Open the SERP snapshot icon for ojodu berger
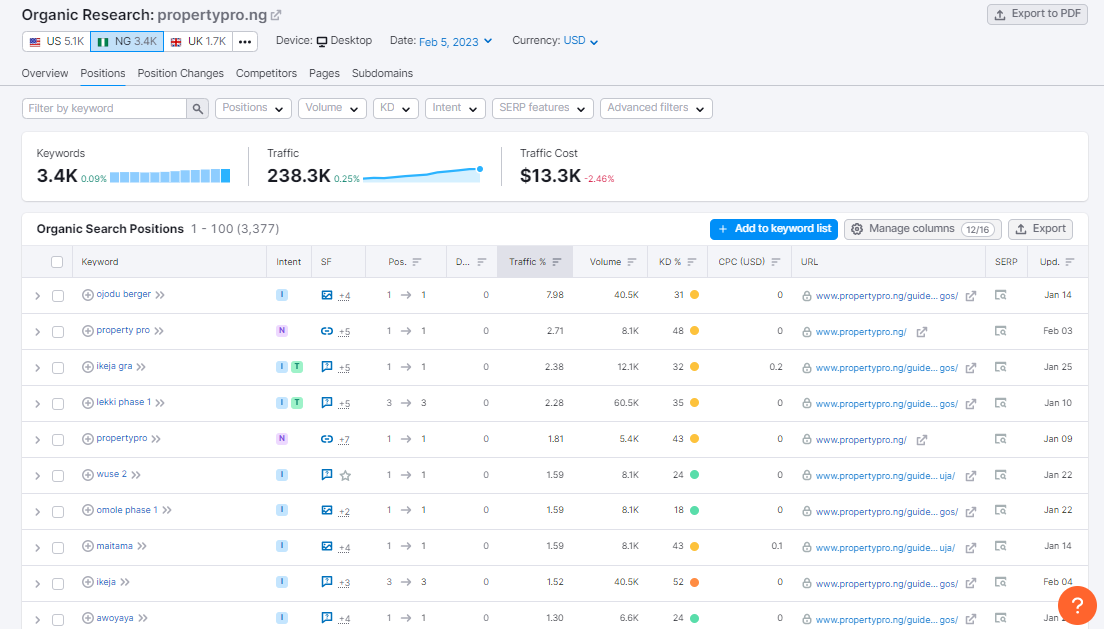The width and height of the screenshot is (1104, 629). pyautogui.click(x=1000, y=295)
